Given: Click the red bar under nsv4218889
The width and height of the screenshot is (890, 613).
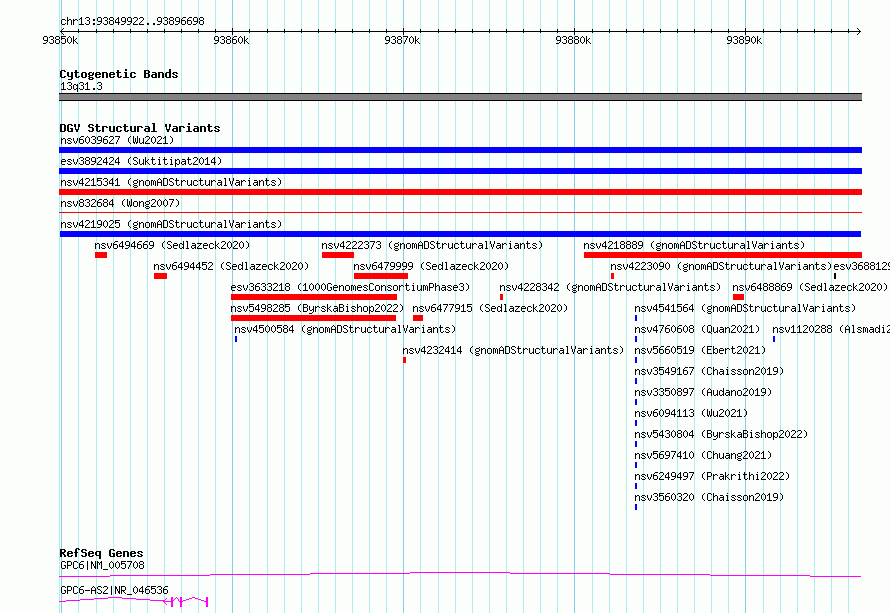Looking at the screenshot, I should (x=723, y=255).
